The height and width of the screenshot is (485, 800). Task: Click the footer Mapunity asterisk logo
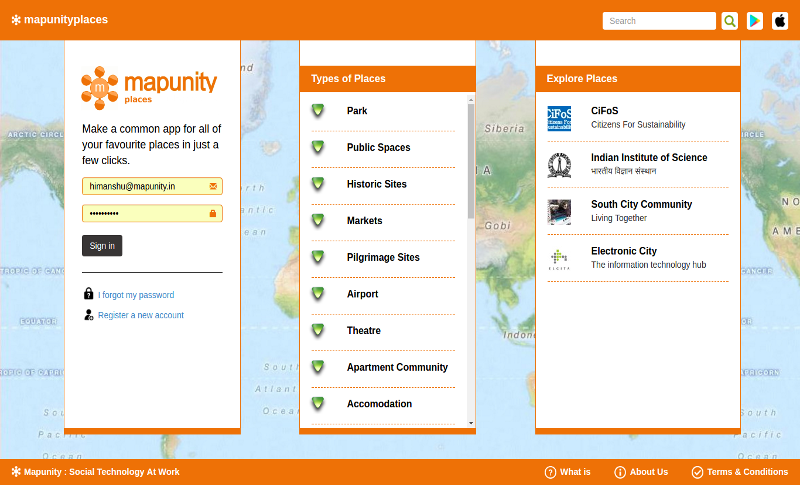(16, 472)
